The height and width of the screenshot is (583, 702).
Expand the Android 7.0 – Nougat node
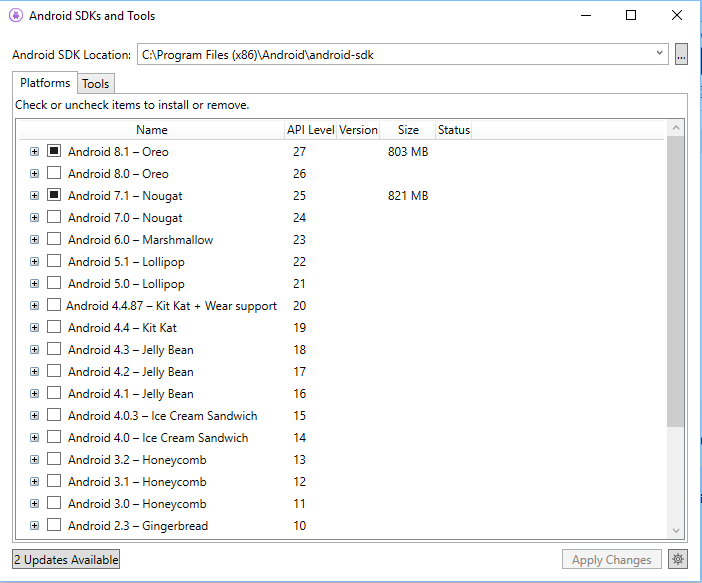coord(34,217)
